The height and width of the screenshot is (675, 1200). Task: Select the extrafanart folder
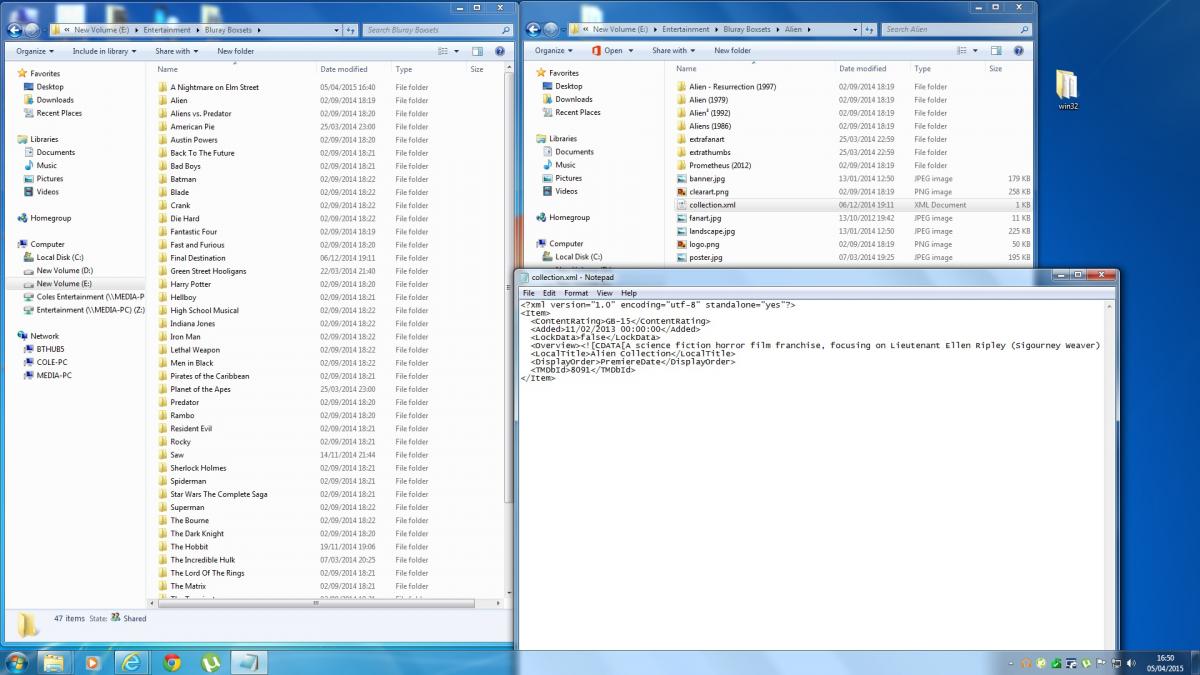click(708, 139)
